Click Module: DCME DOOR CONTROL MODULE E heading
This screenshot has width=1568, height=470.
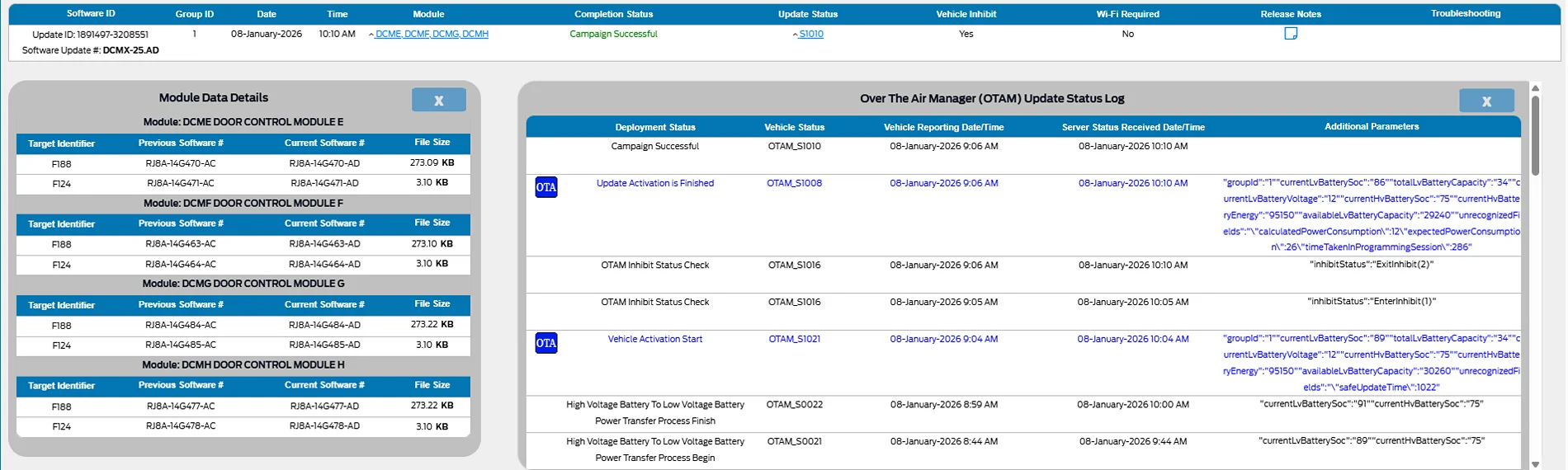[243, 122]
